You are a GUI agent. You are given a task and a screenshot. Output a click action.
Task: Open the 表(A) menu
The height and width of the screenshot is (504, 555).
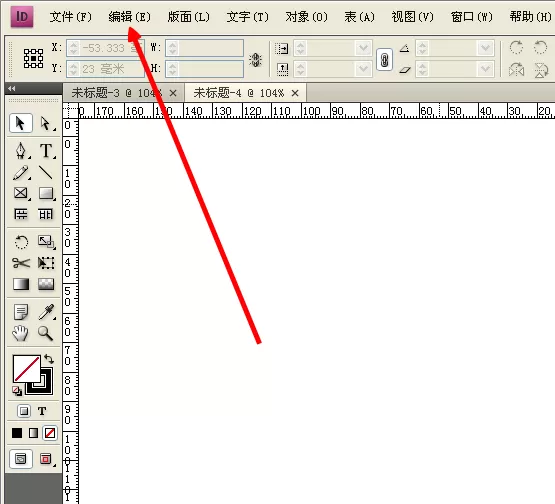359,17
